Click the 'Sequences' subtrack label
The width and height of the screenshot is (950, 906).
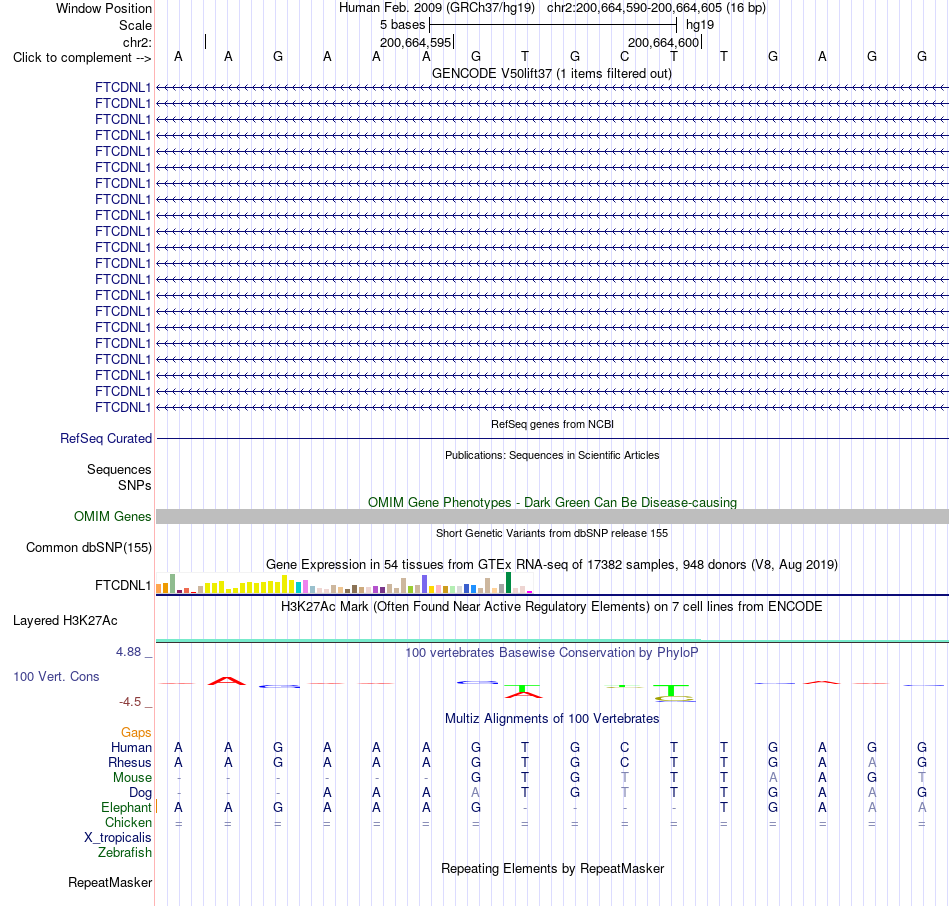point(119,469)
